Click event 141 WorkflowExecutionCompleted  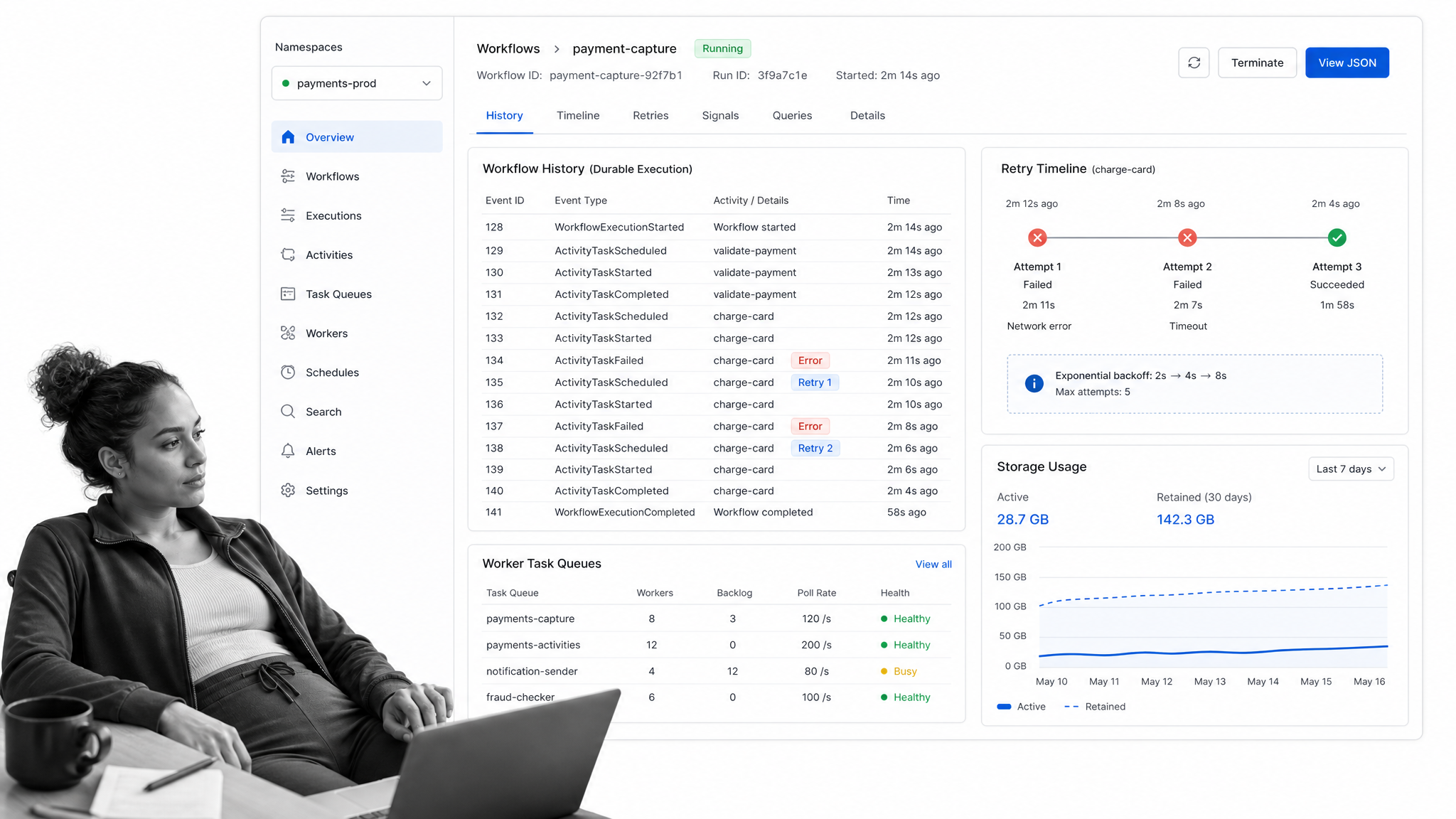(x=716, y=512)
